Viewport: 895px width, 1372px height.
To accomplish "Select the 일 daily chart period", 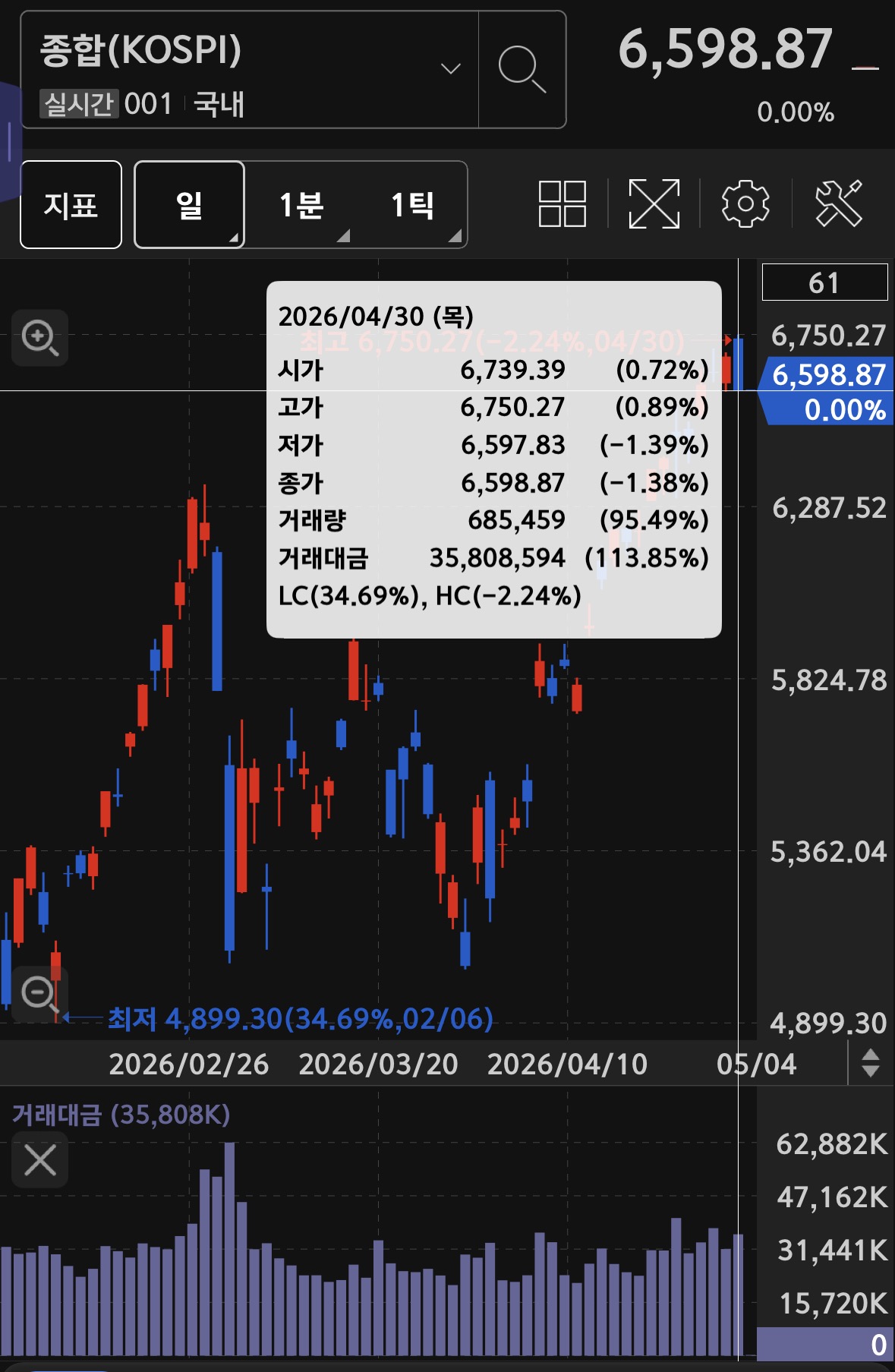I will click(x=189, y=204).
